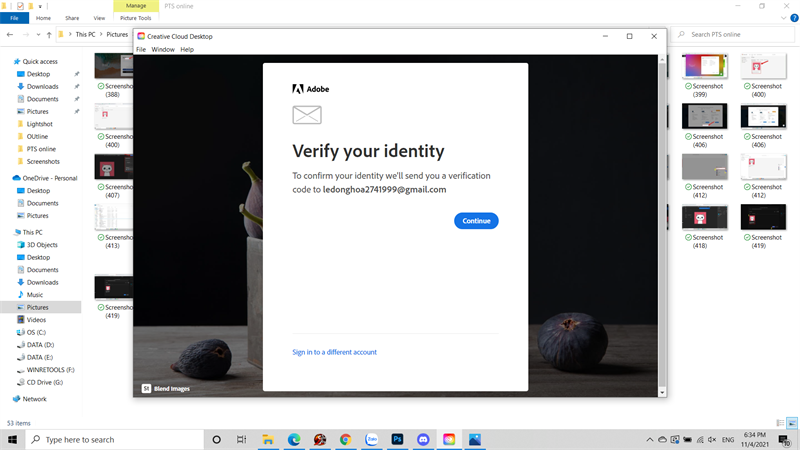800x450 pixels.
Task: Open Photoshop from the taskbar
Action: tap(397, 439)
